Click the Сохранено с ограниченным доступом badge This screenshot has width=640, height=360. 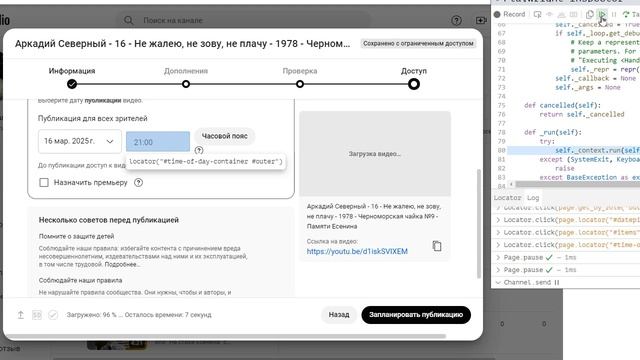[x=418, y=43]
